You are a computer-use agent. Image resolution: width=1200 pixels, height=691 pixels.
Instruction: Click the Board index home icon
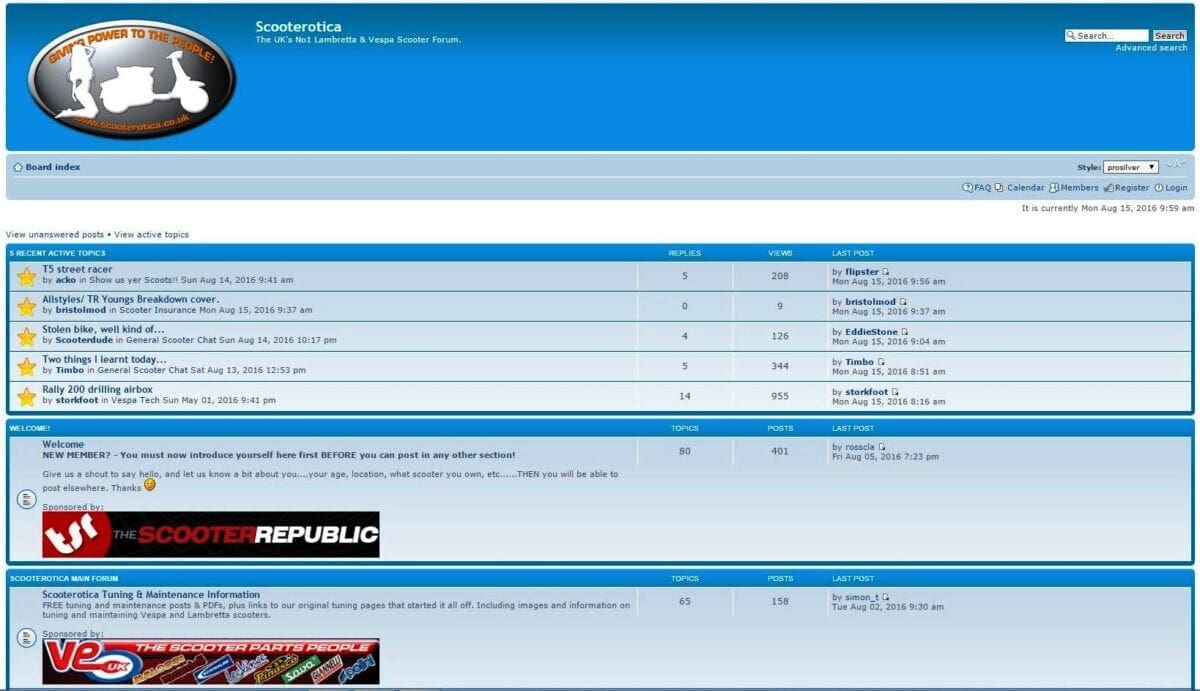tap(18, 167)
